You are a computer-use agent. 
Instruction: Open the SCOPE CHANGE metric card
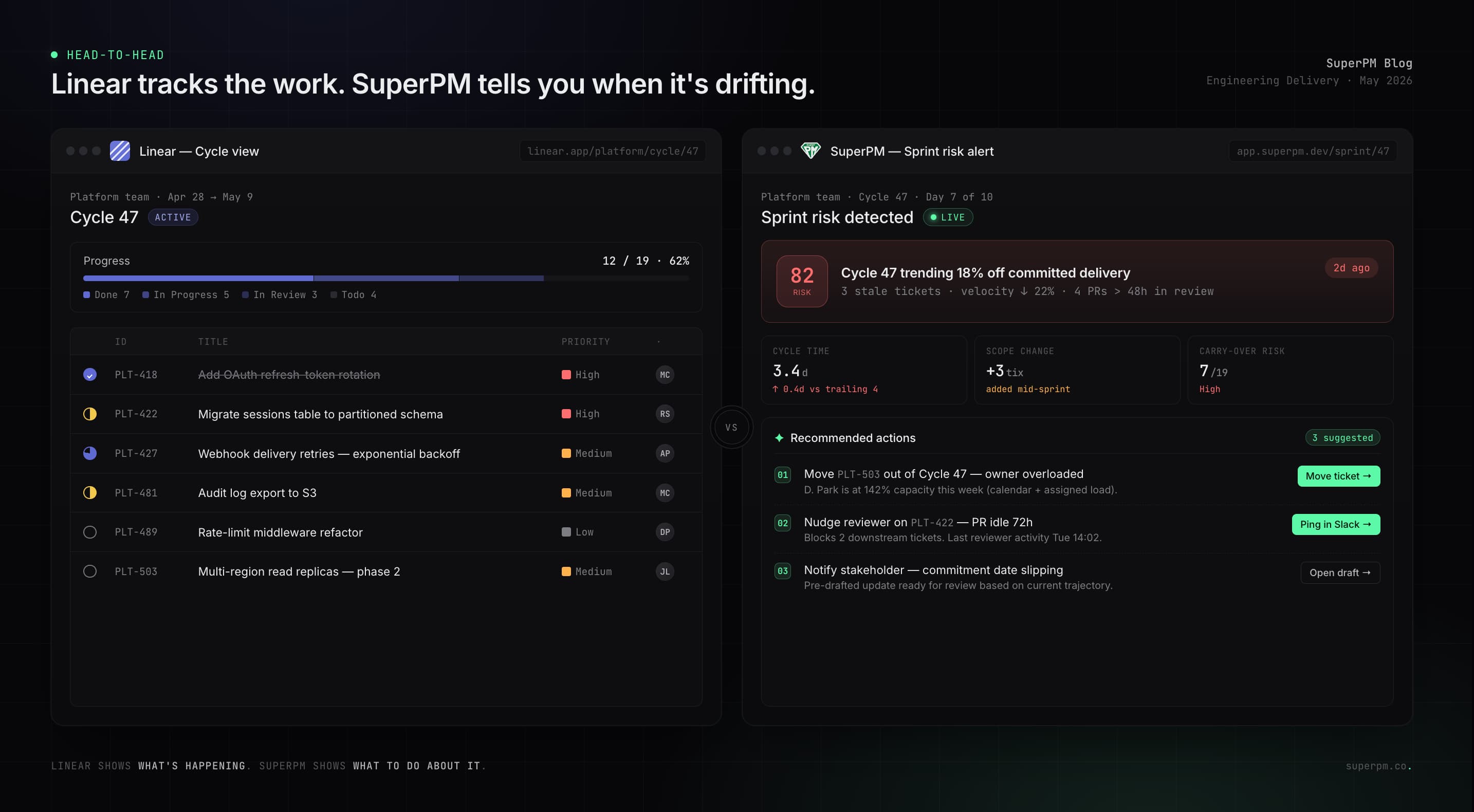pos(1077,370)
